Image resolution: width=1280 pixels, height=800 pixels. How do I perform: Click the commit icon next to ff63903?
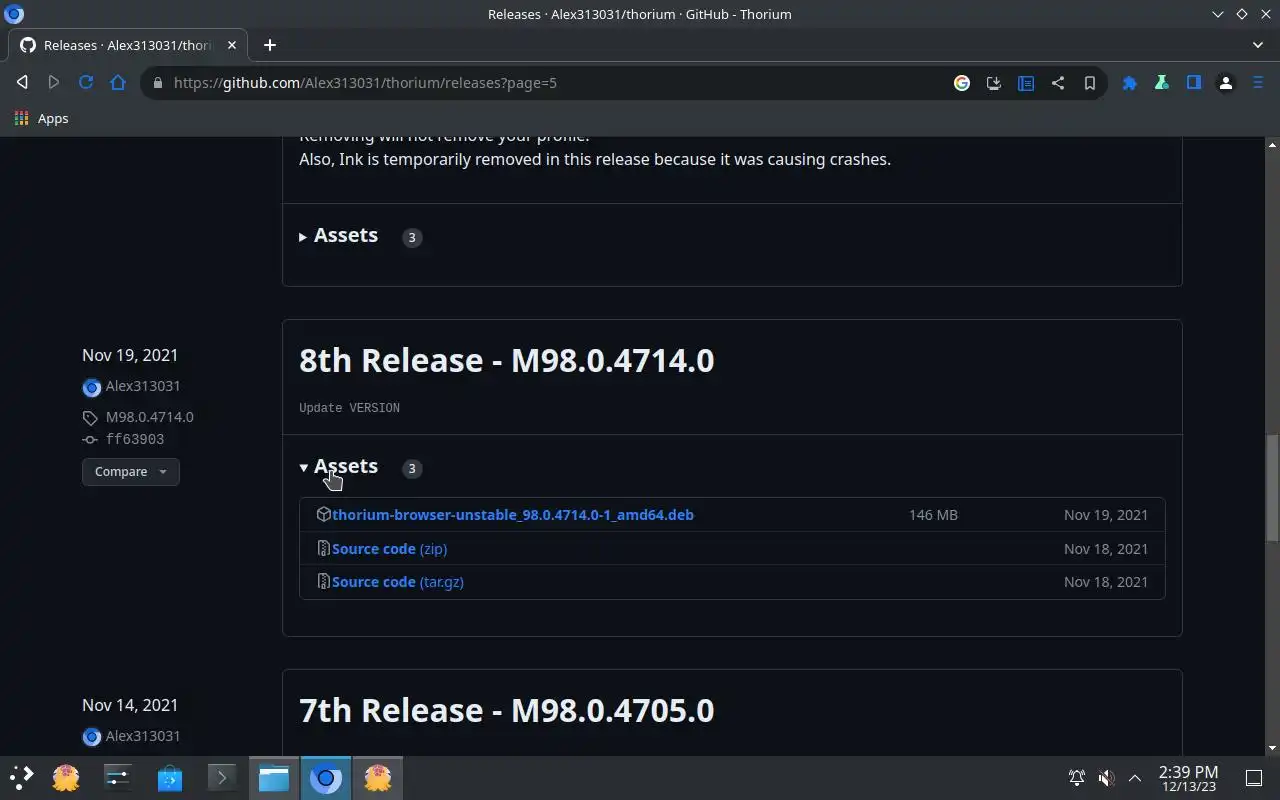point(91,440)
